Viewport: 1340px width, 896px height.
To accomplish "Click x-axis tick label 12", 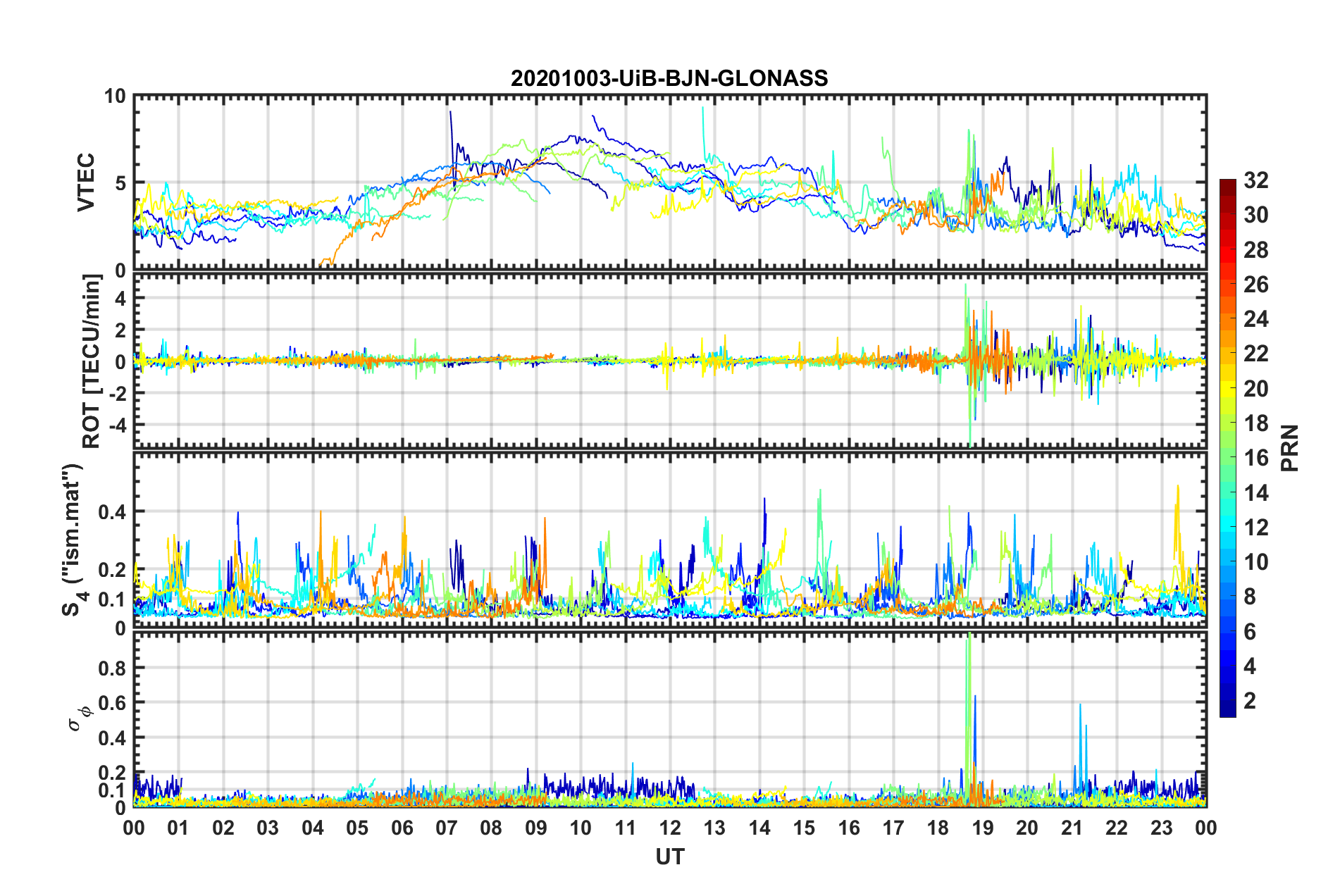I will (x=670, y=828).
